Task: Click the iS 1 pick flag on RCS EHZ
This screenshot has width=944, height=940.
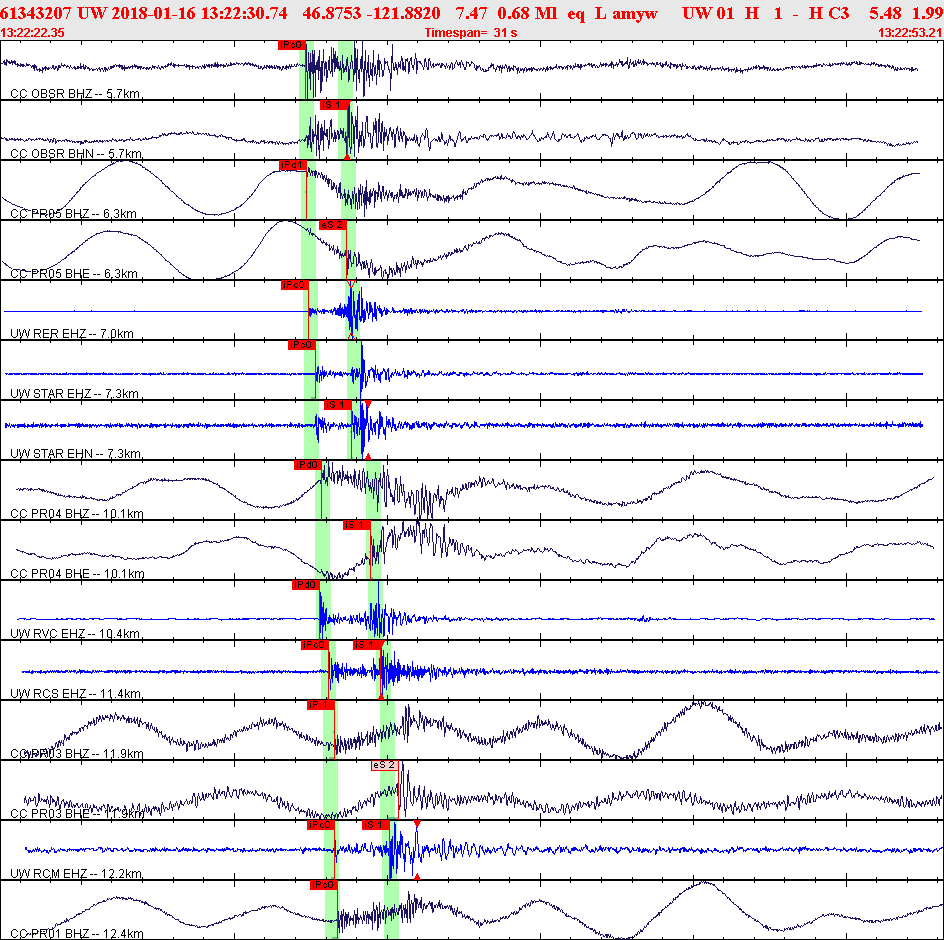Action: pyautogui.click(x=367, y=645)
